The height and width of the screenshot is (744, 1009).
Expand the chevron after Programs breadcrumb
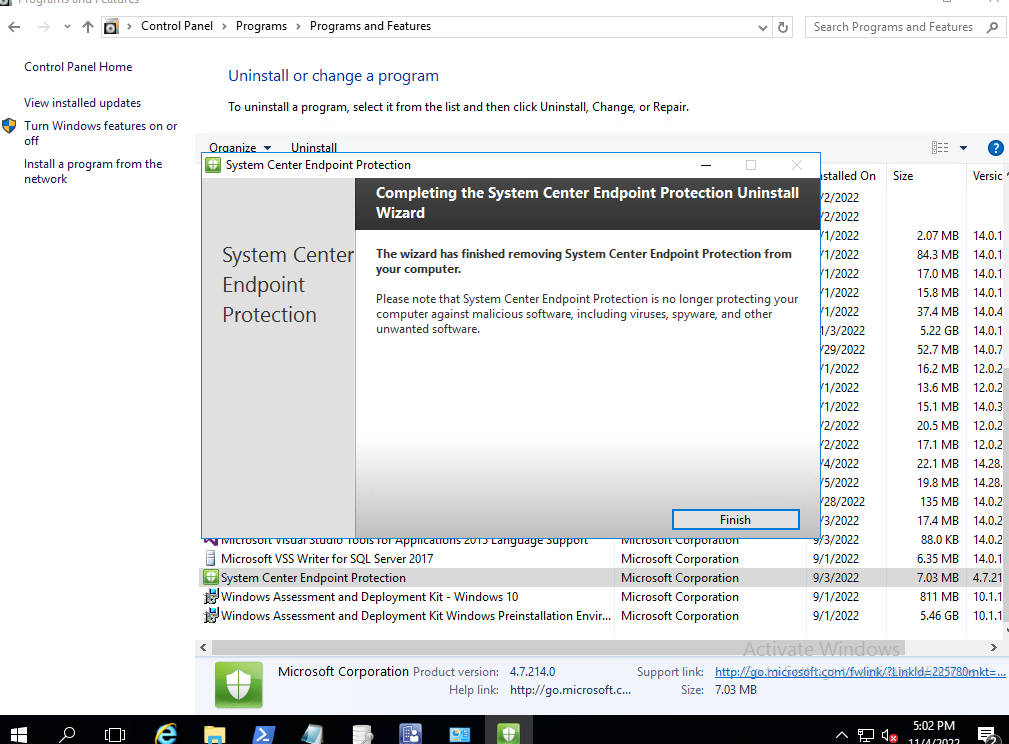(299, 26)
